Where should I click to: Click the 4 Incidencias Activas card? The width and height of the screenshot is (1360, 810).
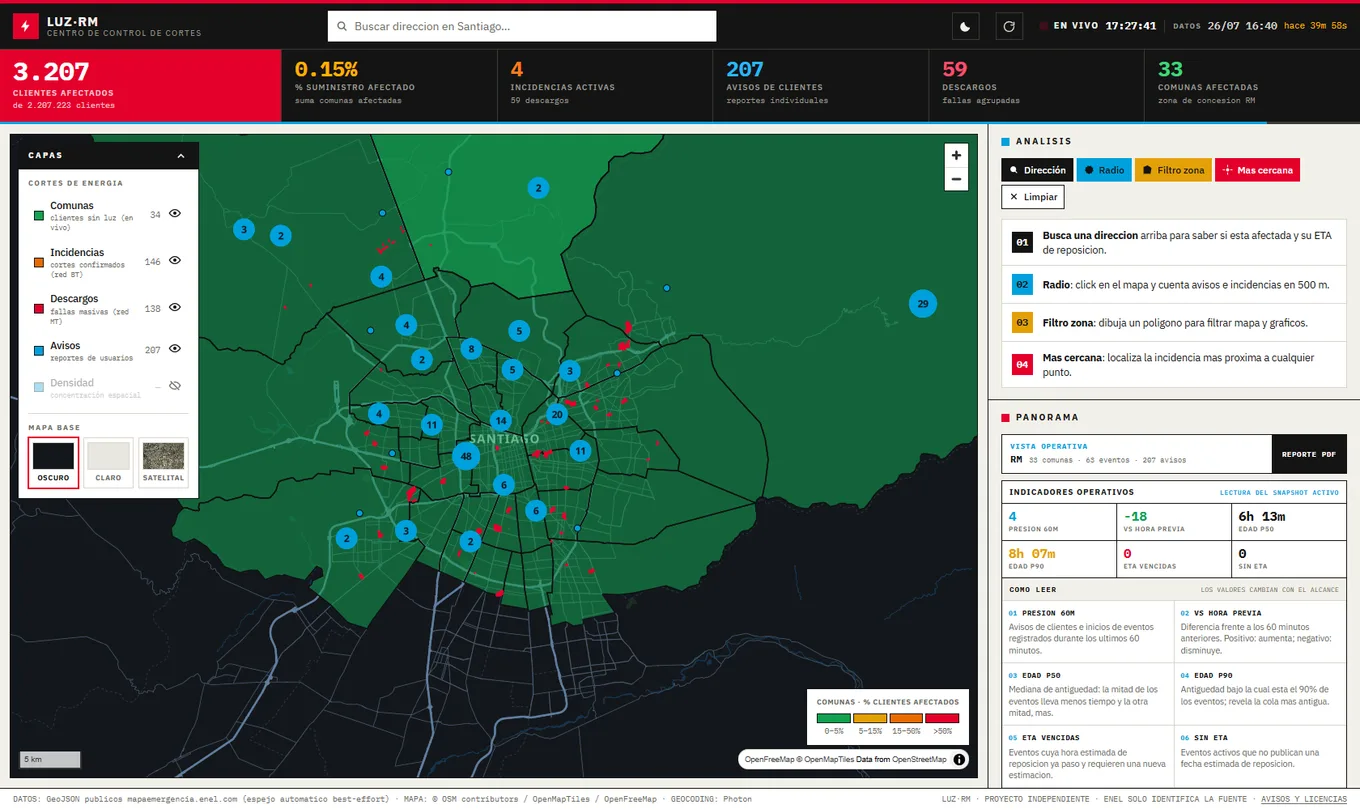(x=605, y=86)
